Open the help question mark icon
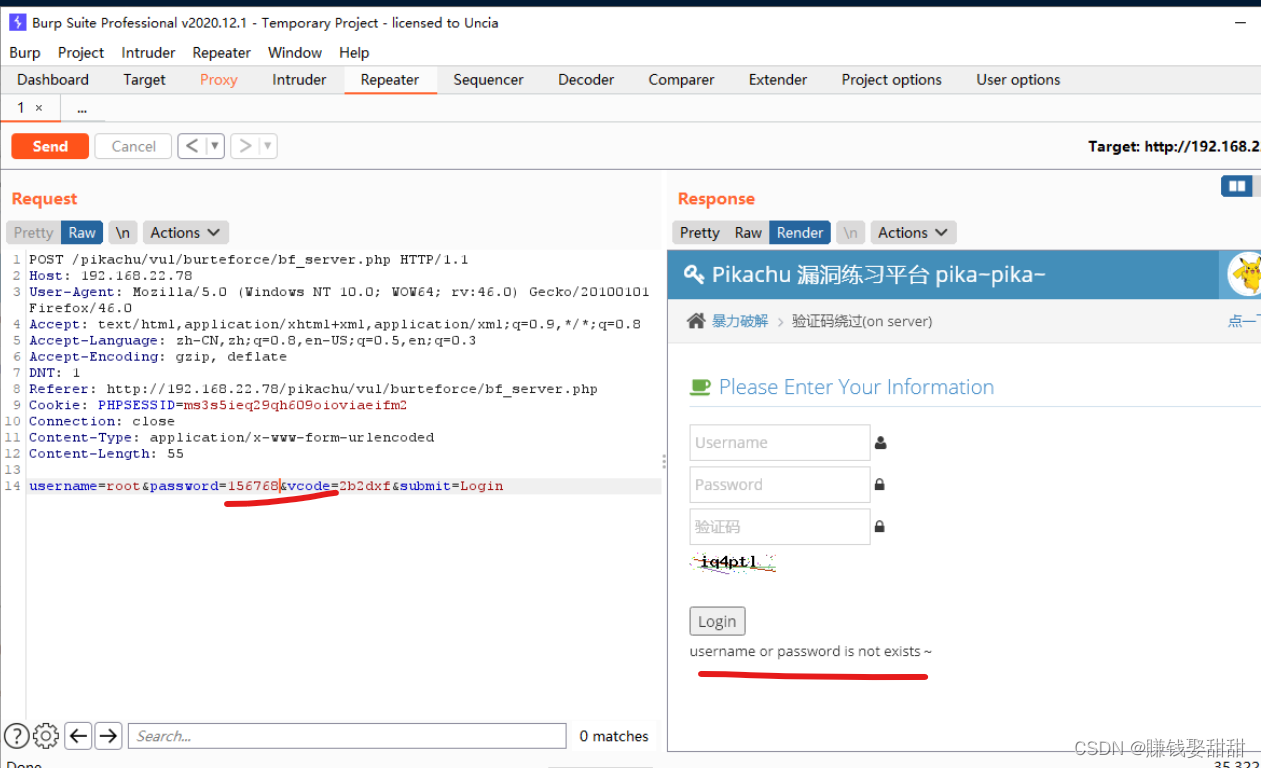 tap(16, 736)
